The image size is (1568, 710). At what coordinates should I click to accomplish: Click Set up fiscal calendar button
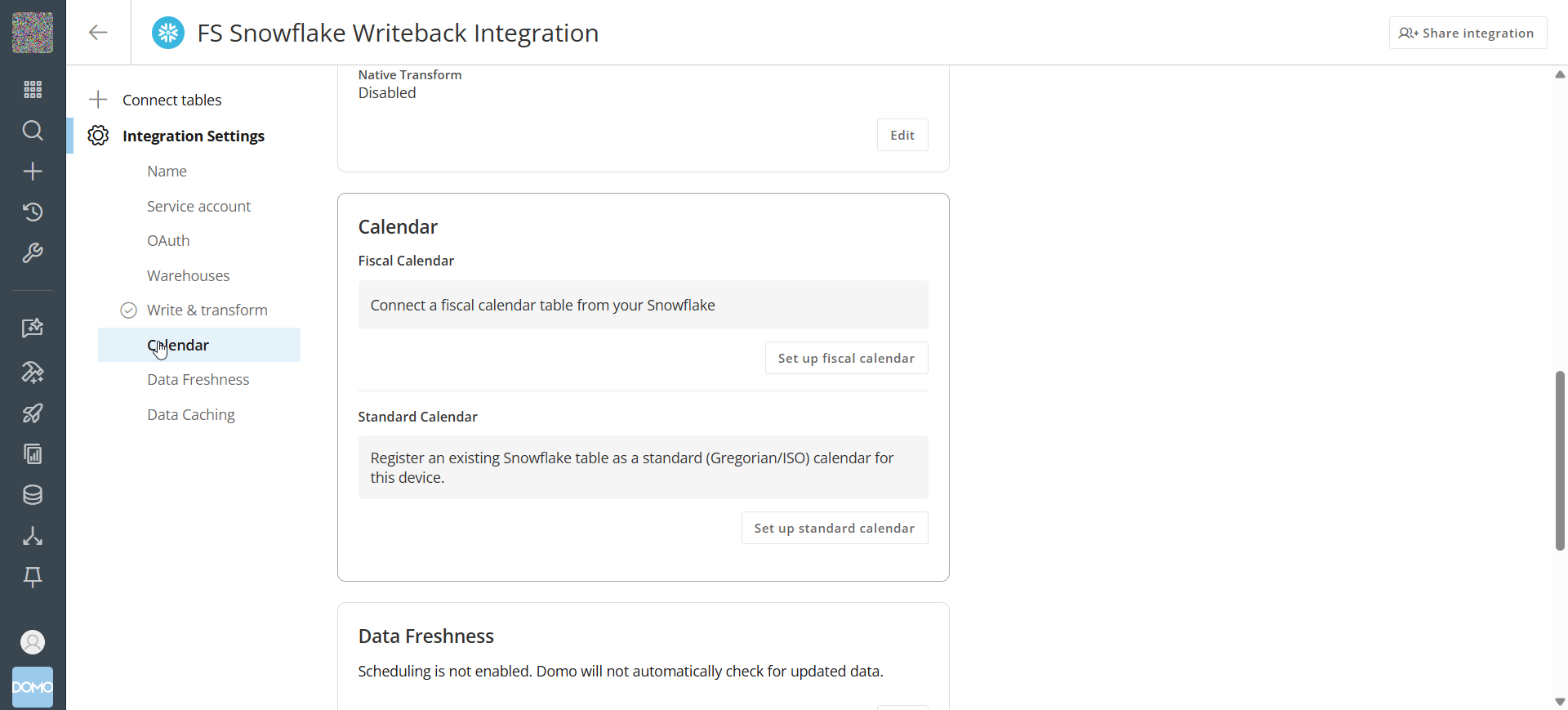point(846,358)
